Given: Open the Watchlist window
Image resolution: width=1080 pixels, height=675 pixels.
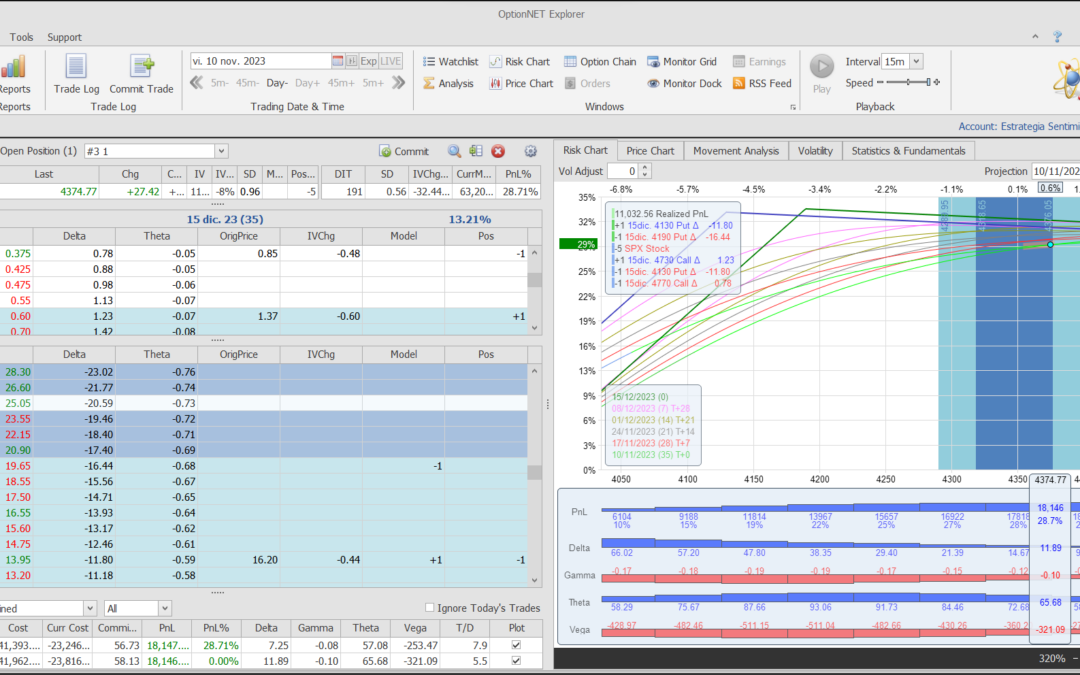Looking at the screenshot, I should point(449,62).
